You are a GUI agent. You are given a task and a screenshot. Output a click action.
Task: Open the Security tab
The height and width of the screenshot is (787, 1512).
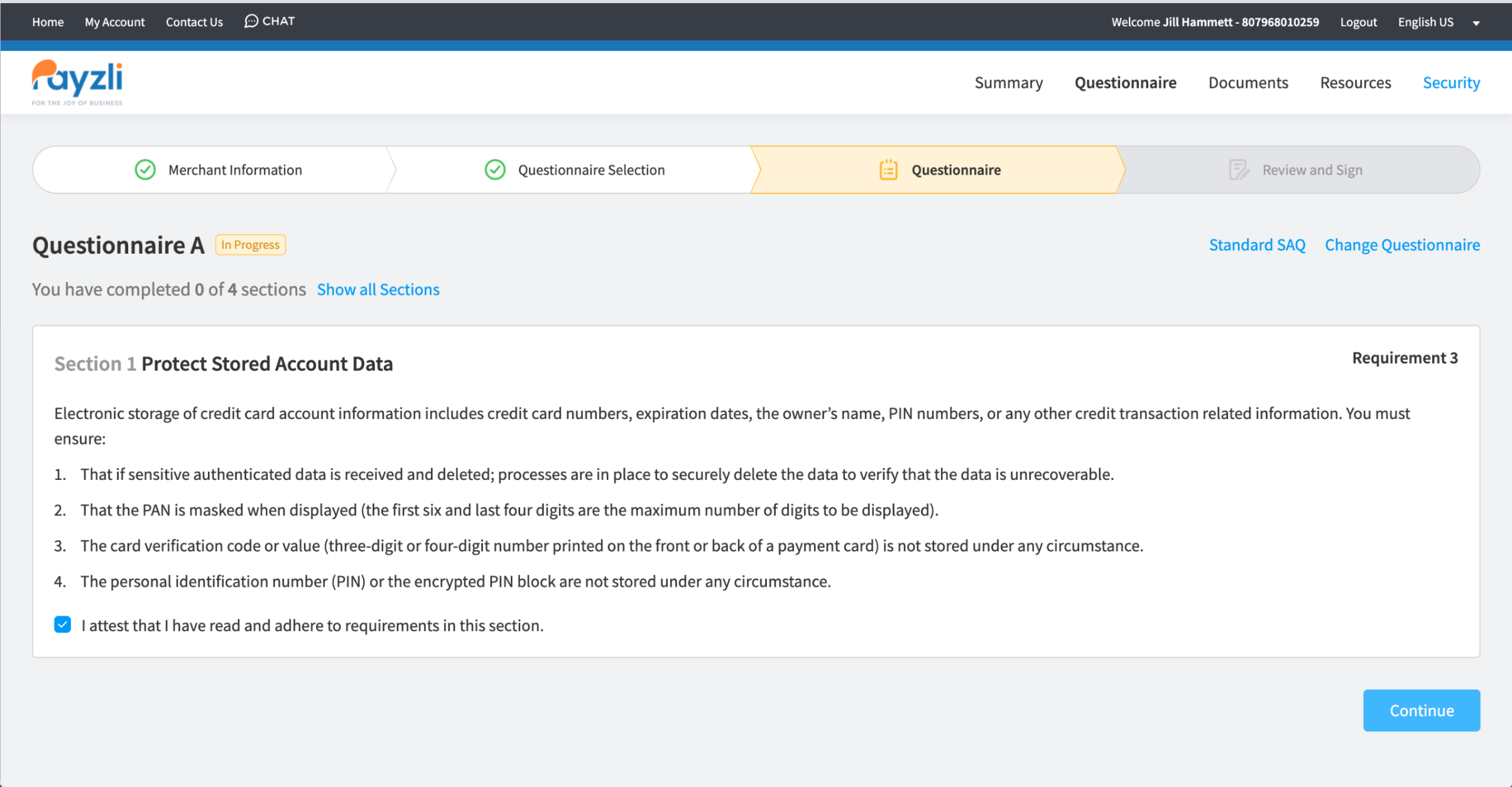click(1451, 83)
